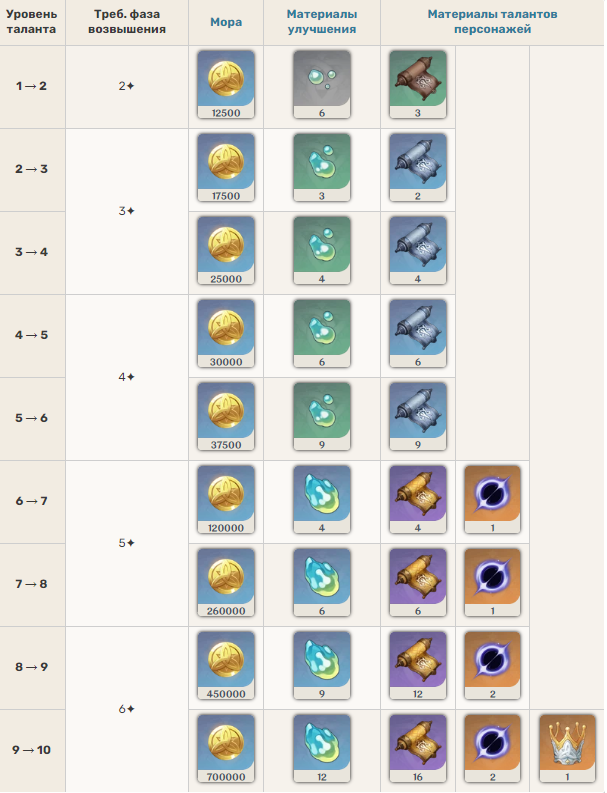Select the green slime secretion icon labeled 9
This screenshot has height=793, width=607.
[322, 417]
